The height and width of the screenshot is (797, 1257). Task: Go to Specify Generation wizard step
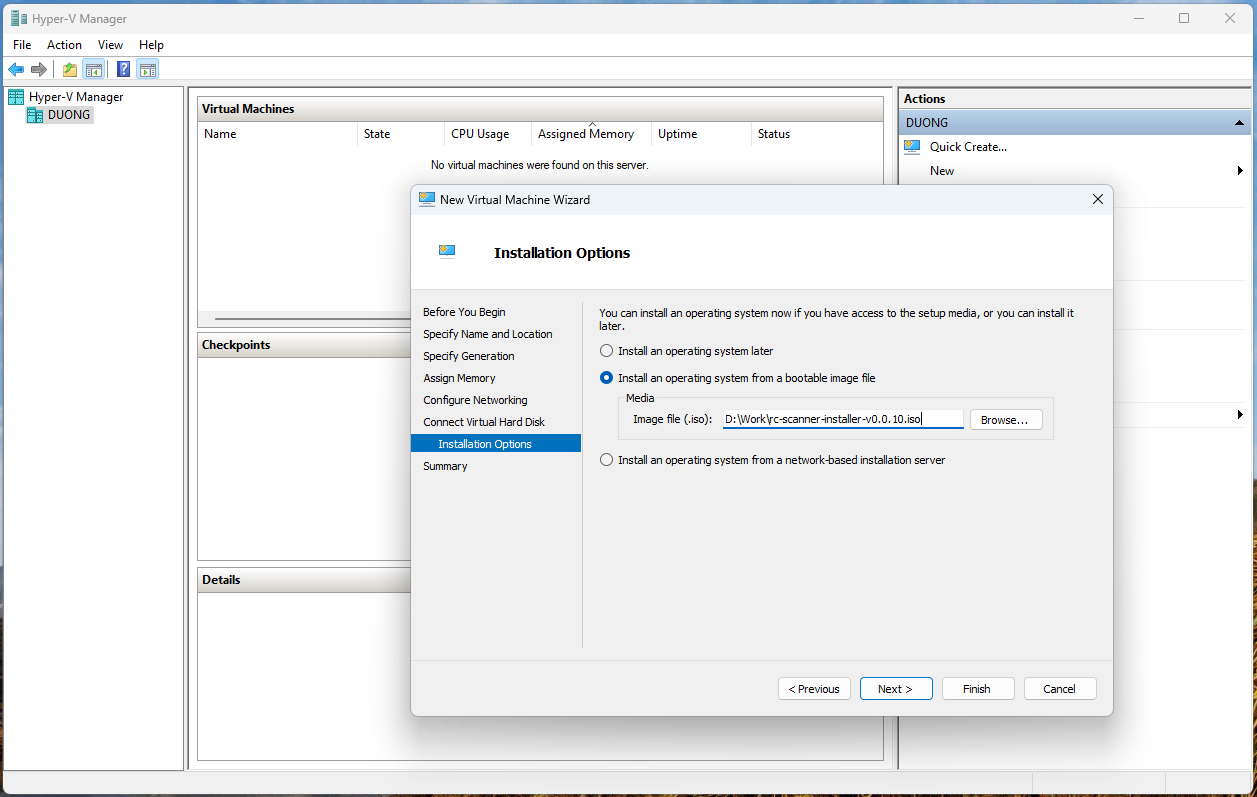coord(469,356)
